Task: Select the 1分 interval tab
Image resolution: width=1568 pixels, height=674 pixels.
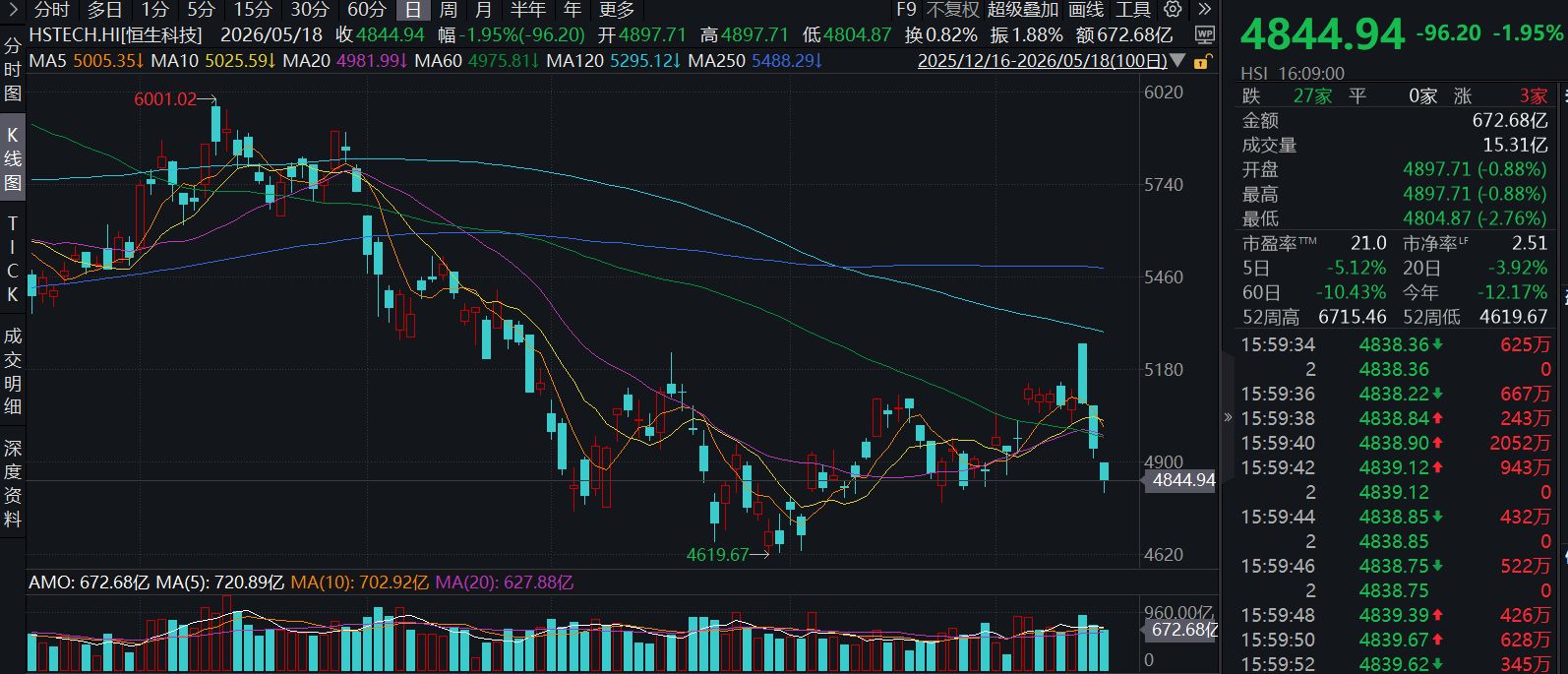Action: click(x=154, y=10)
